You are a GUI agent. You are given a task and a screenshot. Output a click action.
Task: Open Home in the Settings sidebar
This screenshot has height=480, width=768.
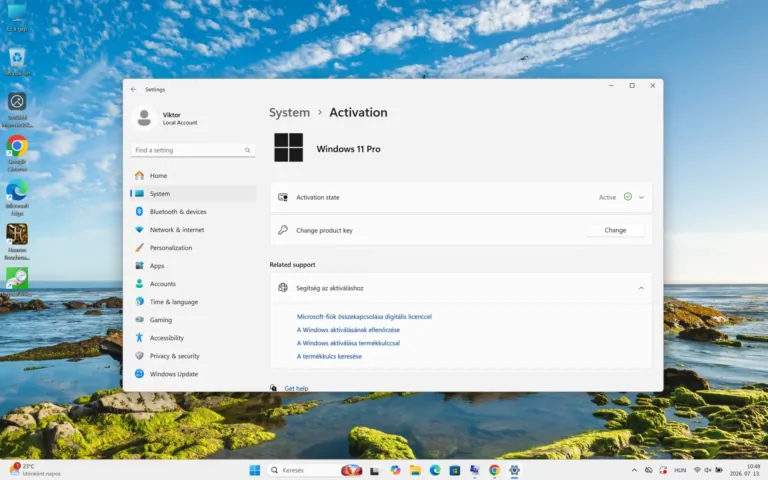coord(193,175)
